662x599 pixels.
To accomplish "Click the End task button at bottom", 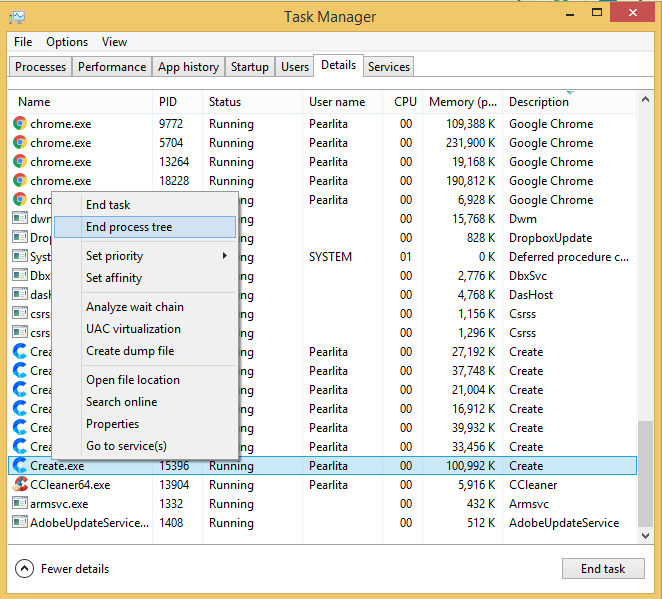I will click(603, 569).
